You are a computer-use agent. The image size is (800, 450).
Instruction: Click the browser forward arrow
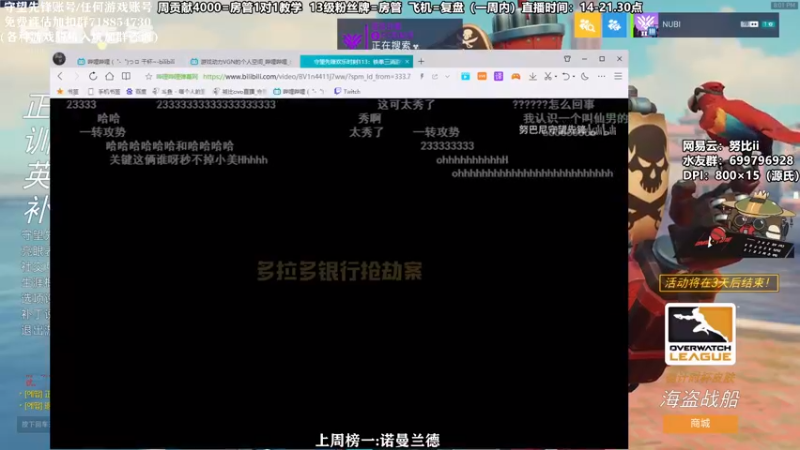[77, 76]
